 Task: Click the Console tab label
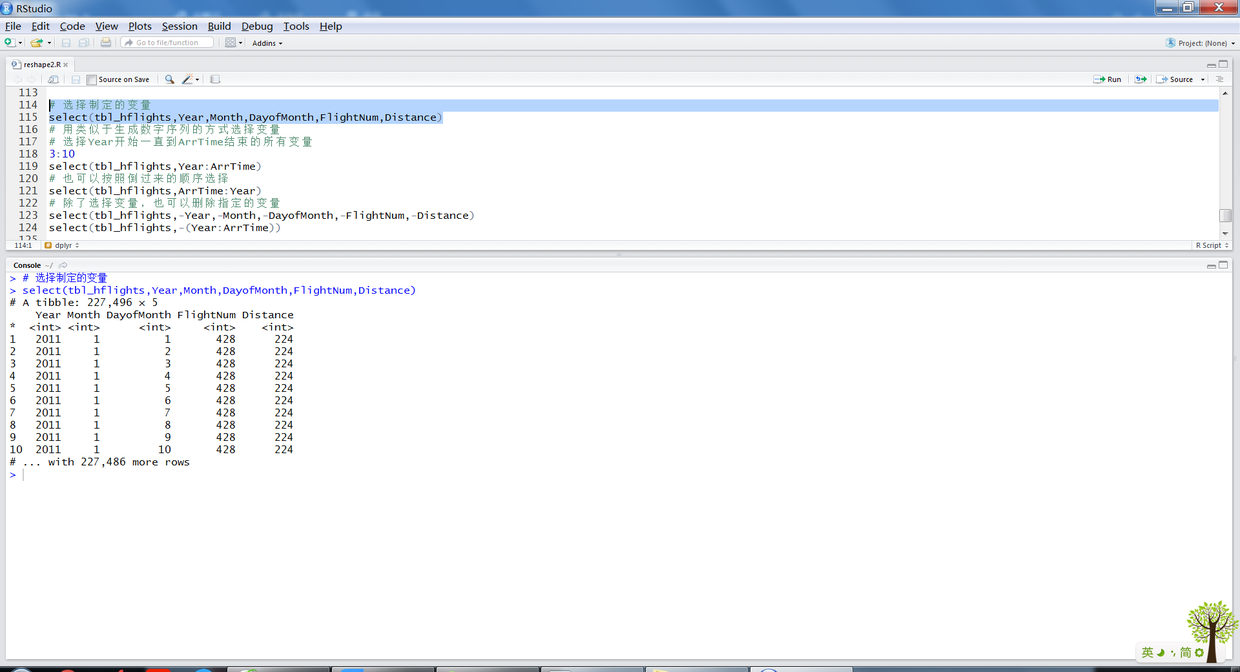(26, 265)
